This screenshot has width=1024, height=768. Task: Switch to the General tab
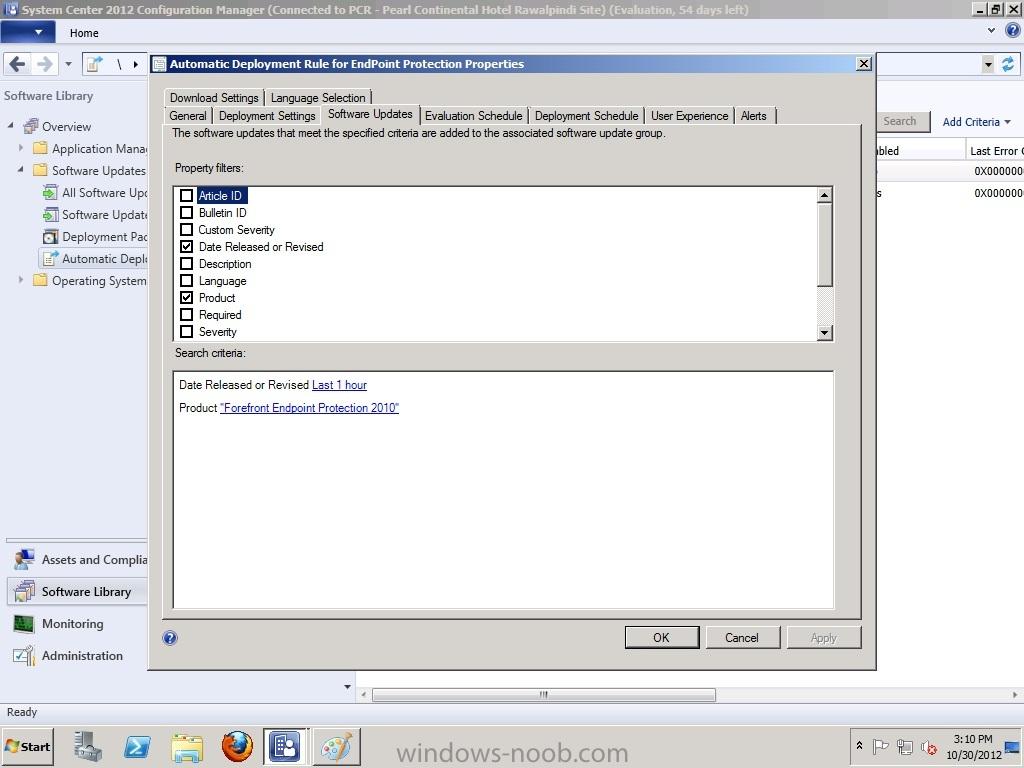[x=188, y=116]
